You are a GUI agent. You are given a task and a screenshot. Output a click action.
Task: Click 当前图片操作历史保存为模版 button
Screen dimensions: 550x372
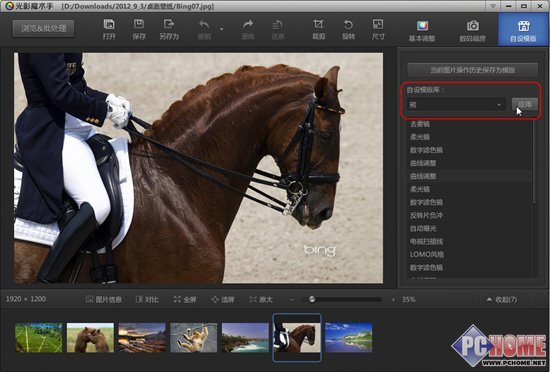[472, 70]
